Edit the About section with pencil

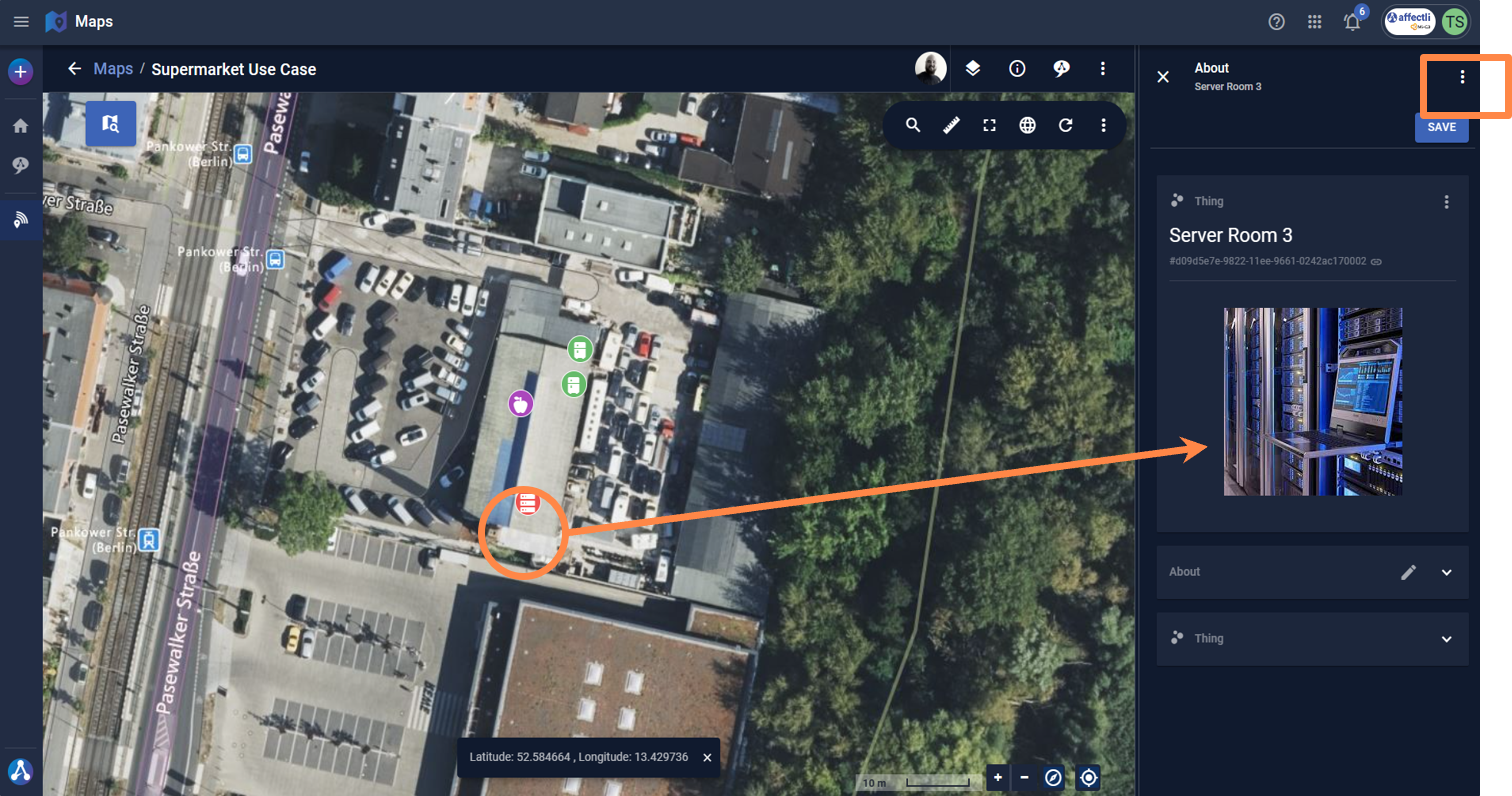coord(1409,572)
